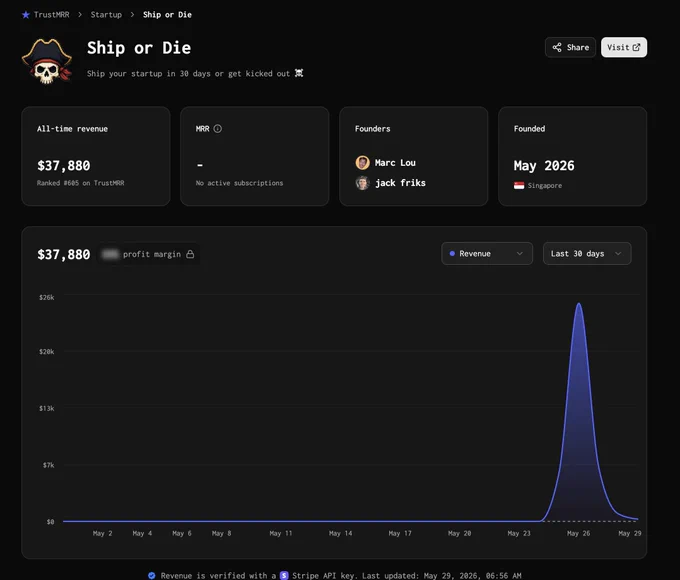Click the 'May 2' axis label
The image size is (680, 580).
[102, 533]
